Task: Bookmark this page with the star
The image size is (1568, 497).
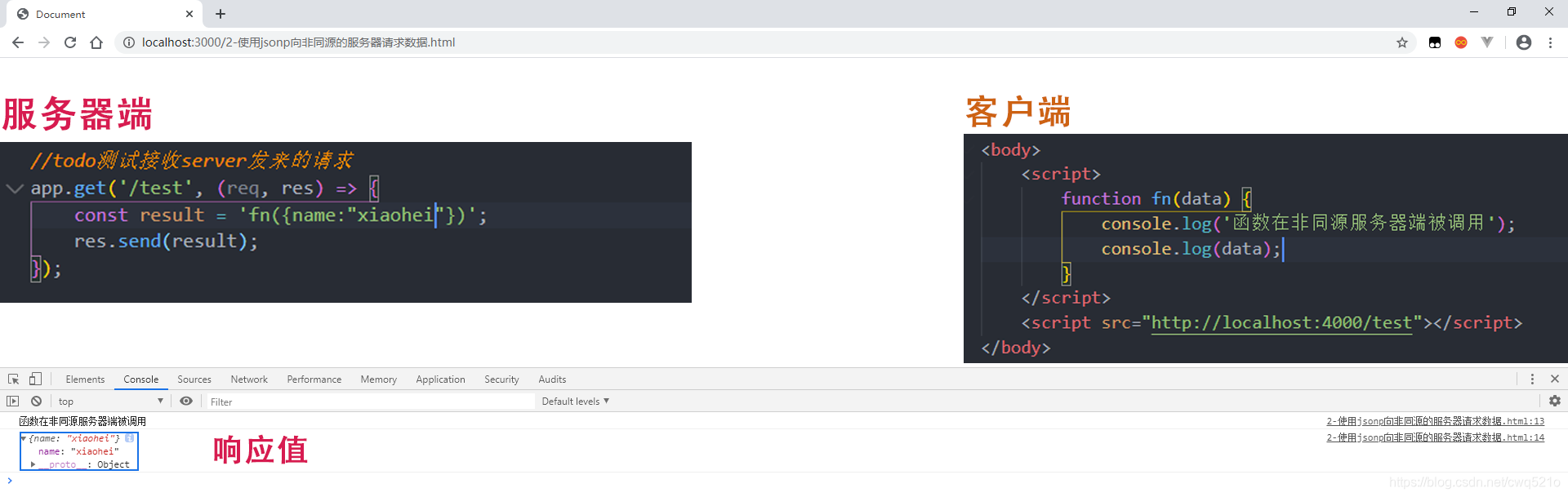Action: click(1402, 42)
